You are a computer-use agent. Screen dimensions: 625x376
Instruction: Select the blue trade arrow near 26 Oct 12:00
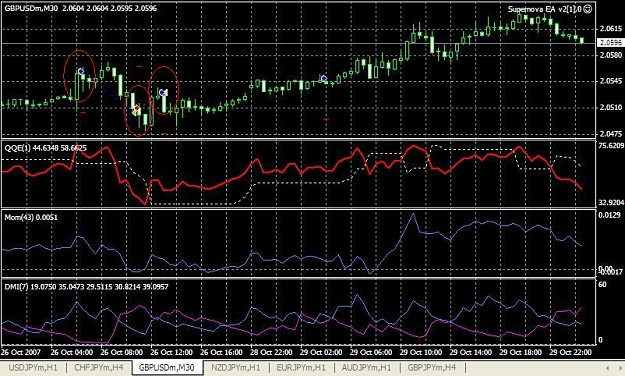point(162,93)
